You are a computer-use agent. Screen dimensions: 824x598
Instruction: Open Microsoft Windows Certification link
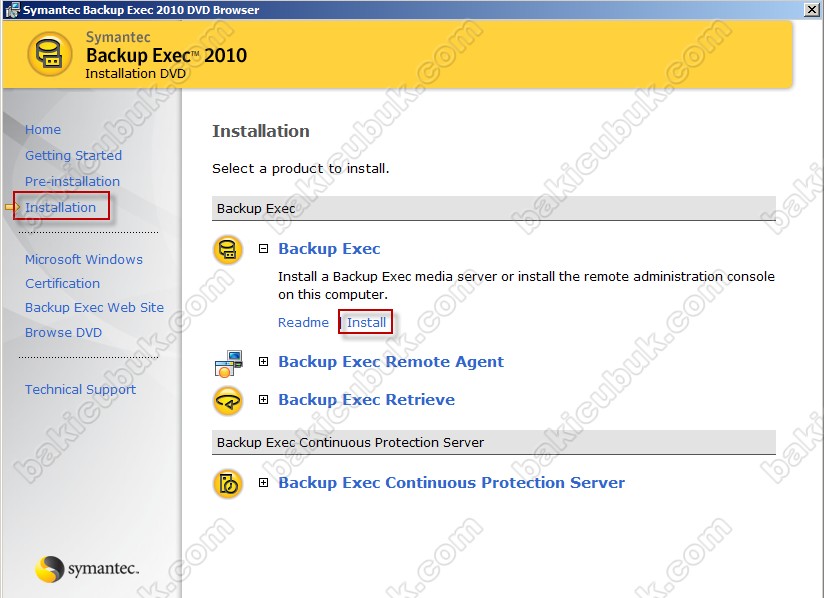point(84,271)
